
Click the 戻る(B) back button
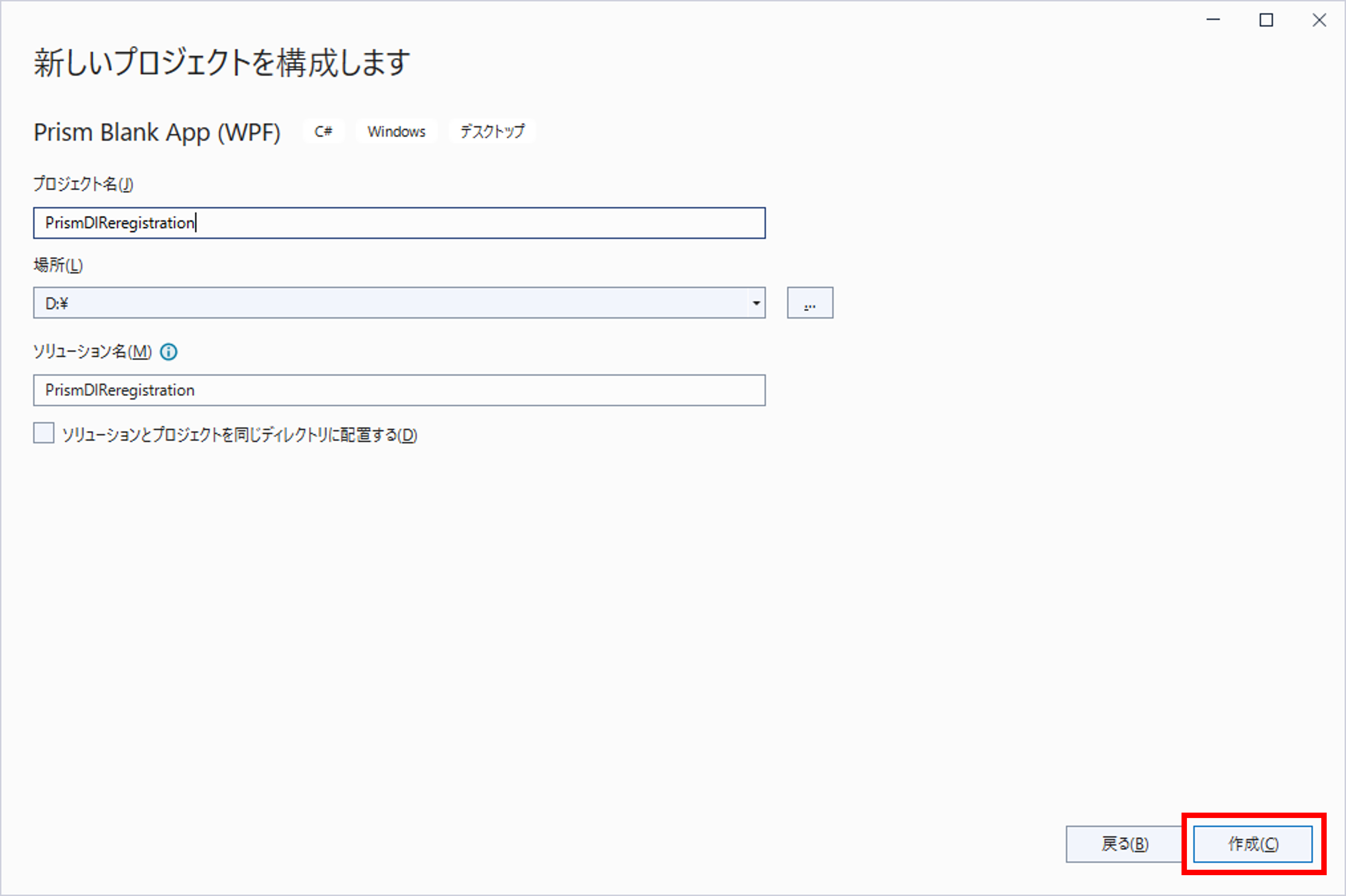(x=1124, y=843)
